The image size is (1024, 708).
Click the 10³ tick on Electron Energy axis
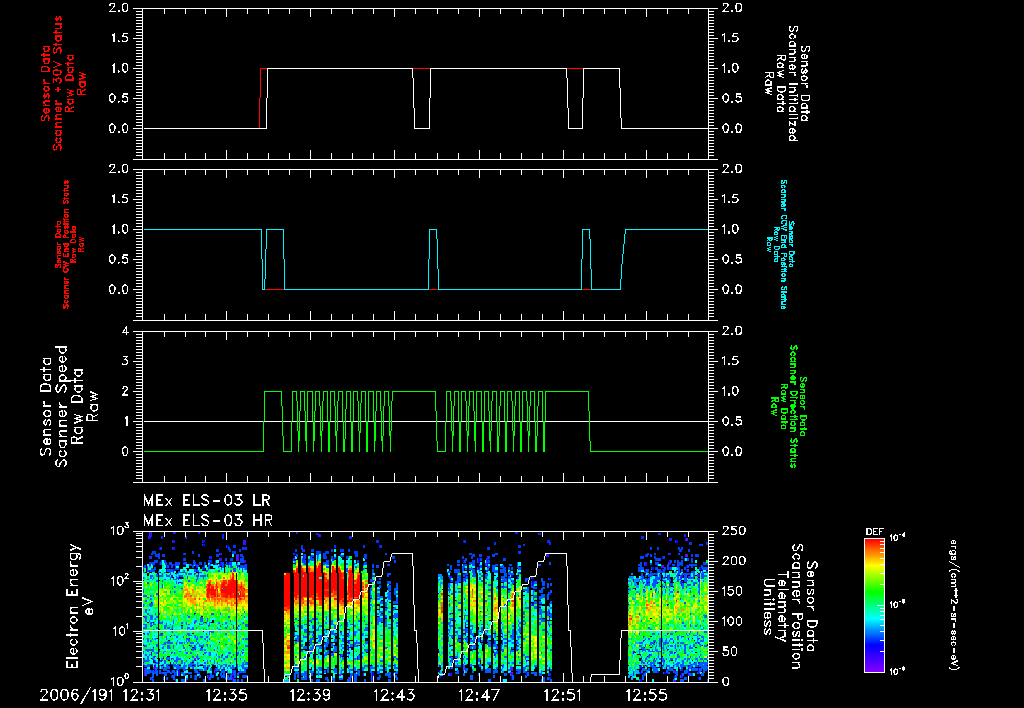[120, 528]
